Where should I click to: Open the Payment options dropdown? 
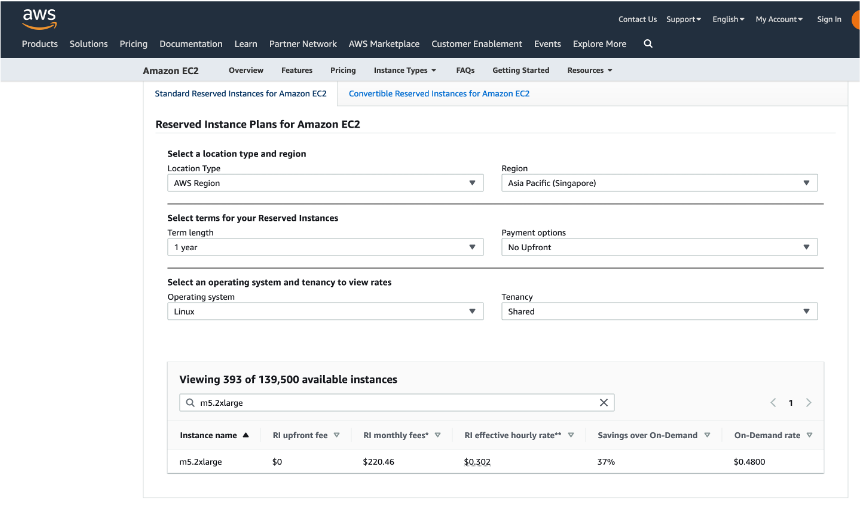pos(659,247)
